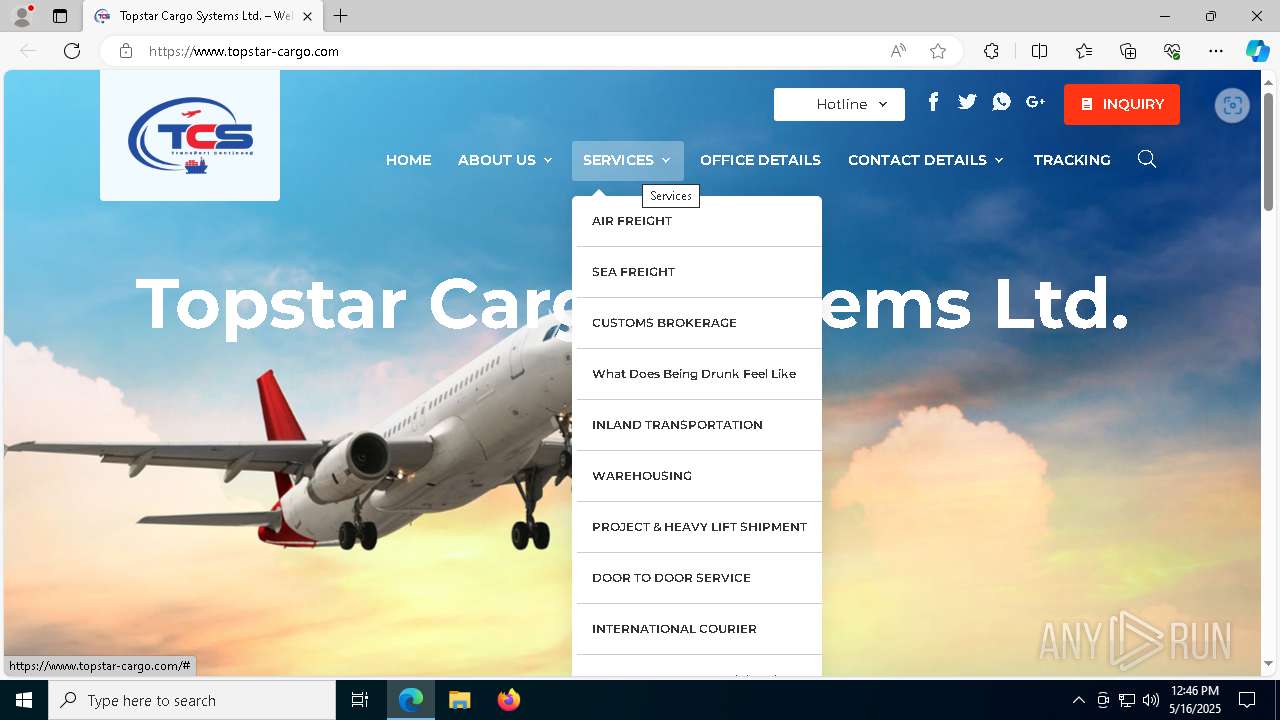Open volume control in system tray

click(1151, 700)
